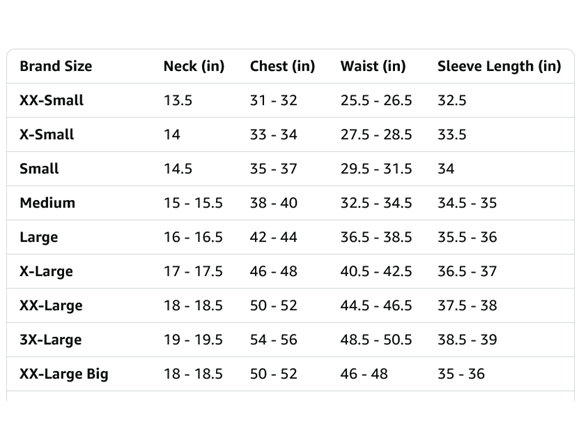Click the Chest (in) column header
The height and width of the screenshot is (441, 588).
pyautogui.click(x=282, y=66)
